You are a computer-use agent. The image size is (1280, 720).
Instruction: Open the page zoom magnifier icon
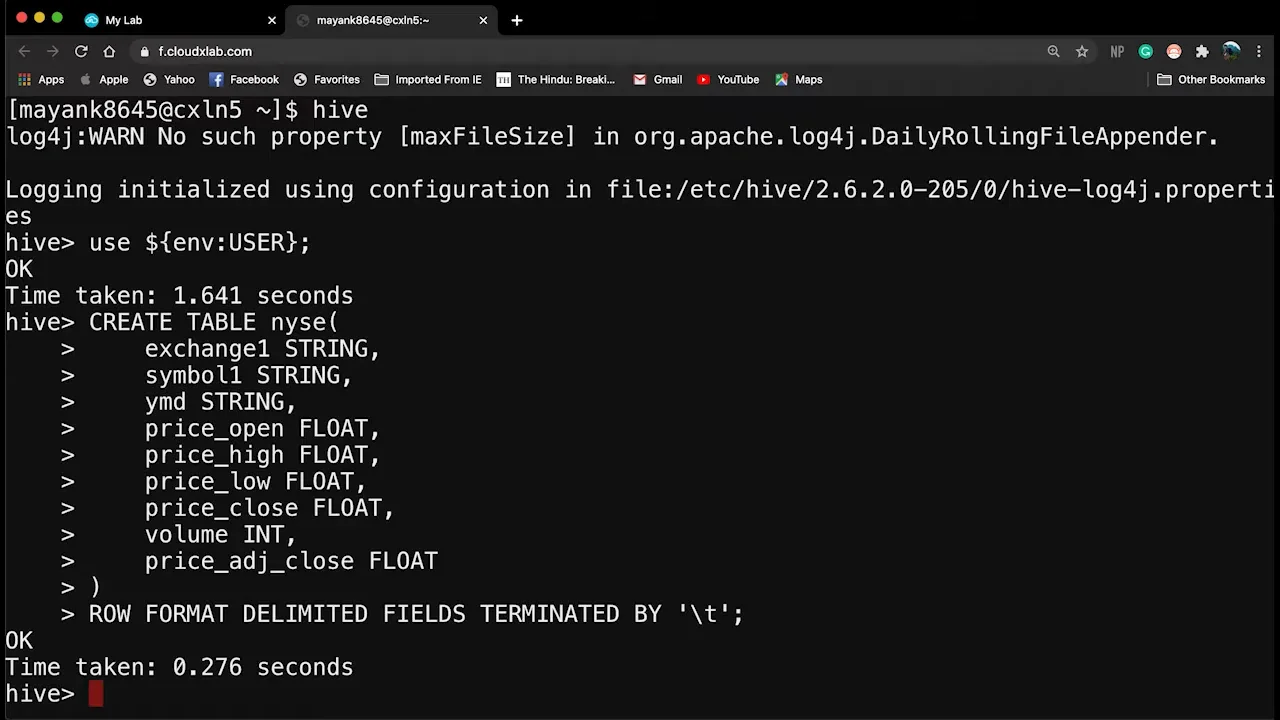pos(1053,51)
